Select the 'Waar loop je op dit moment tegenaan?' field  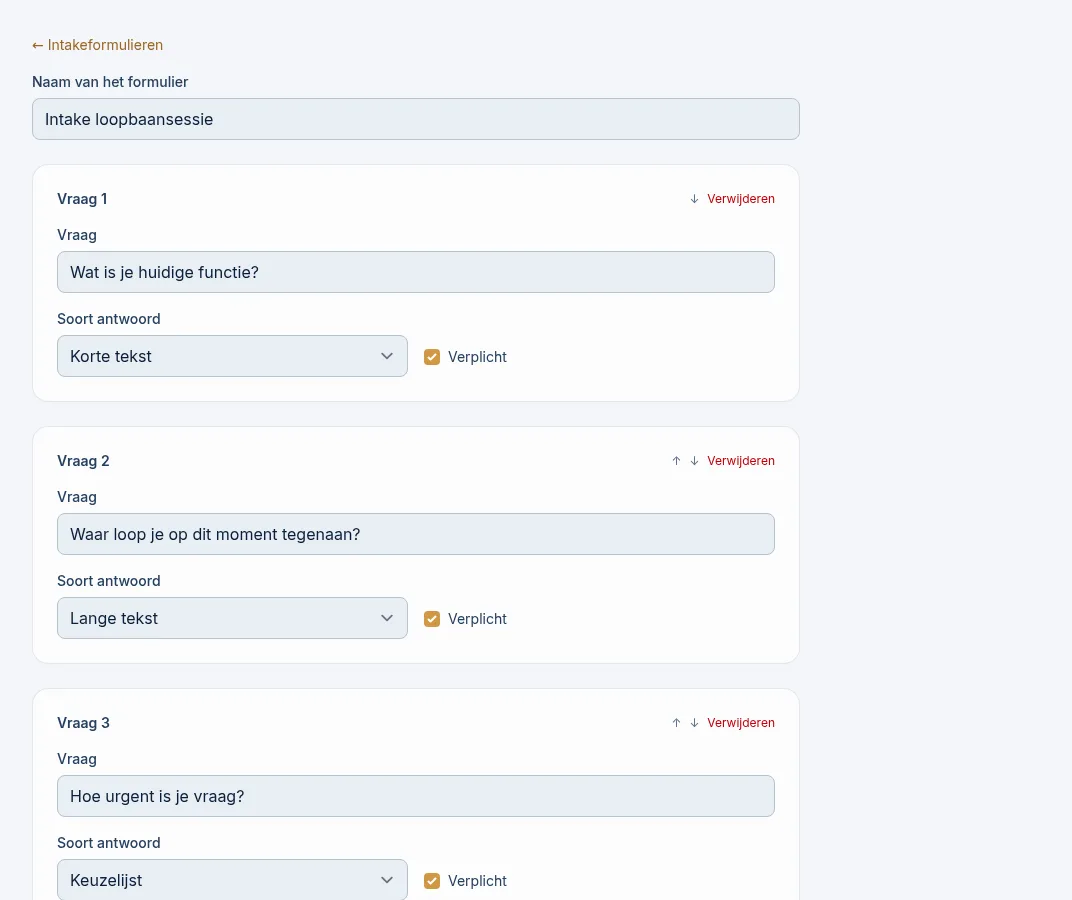pos(416,534)
